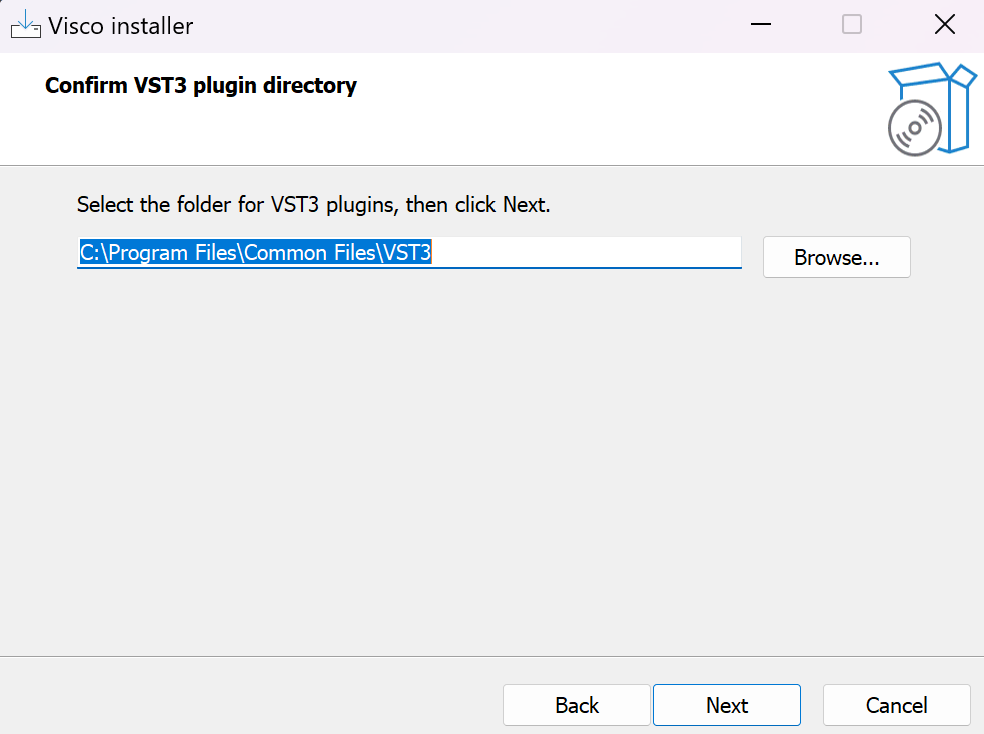Close the Visco installer window
The image size is (984, 734).
[944, 25]
